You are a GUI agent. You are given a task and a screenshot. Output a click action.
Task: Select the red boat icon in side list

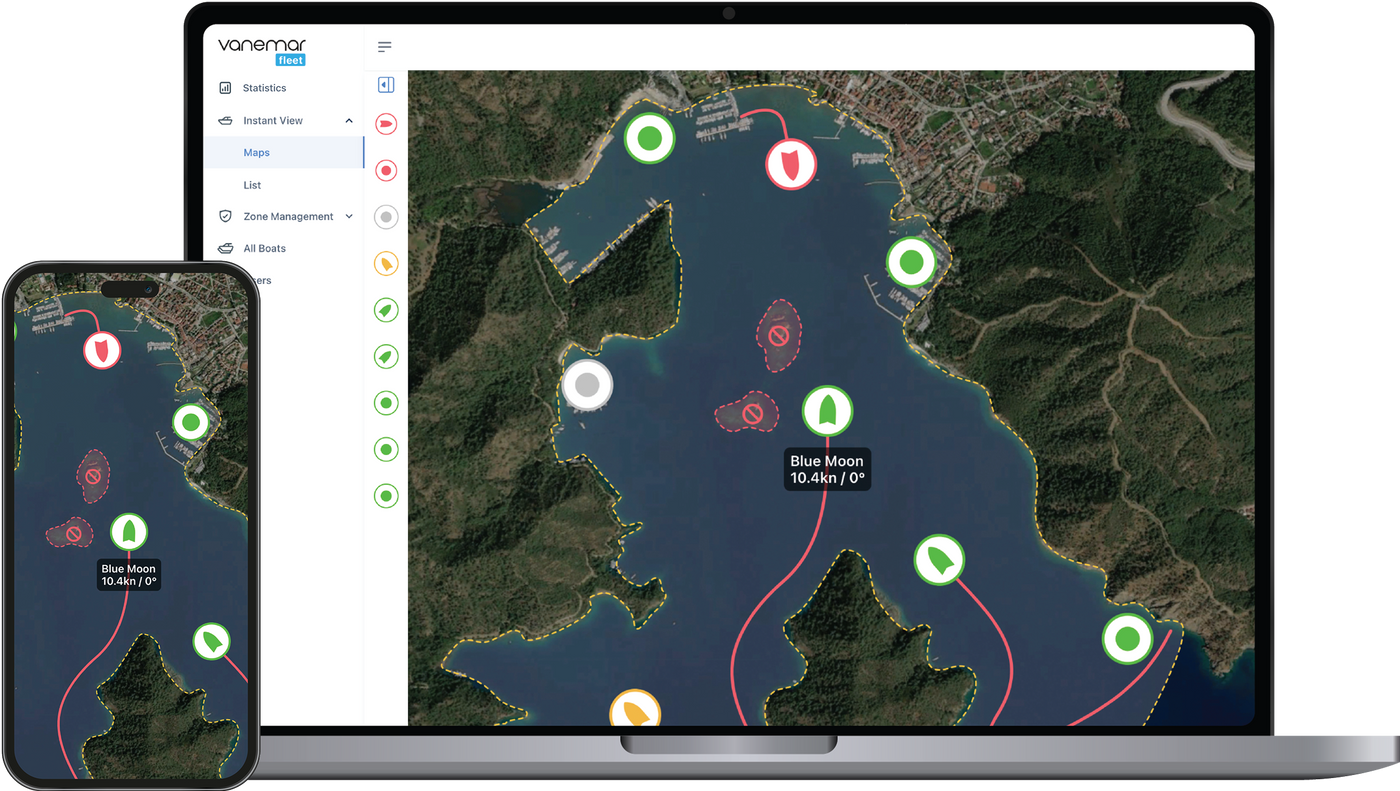pyautogui.click(x=386, y=124)
